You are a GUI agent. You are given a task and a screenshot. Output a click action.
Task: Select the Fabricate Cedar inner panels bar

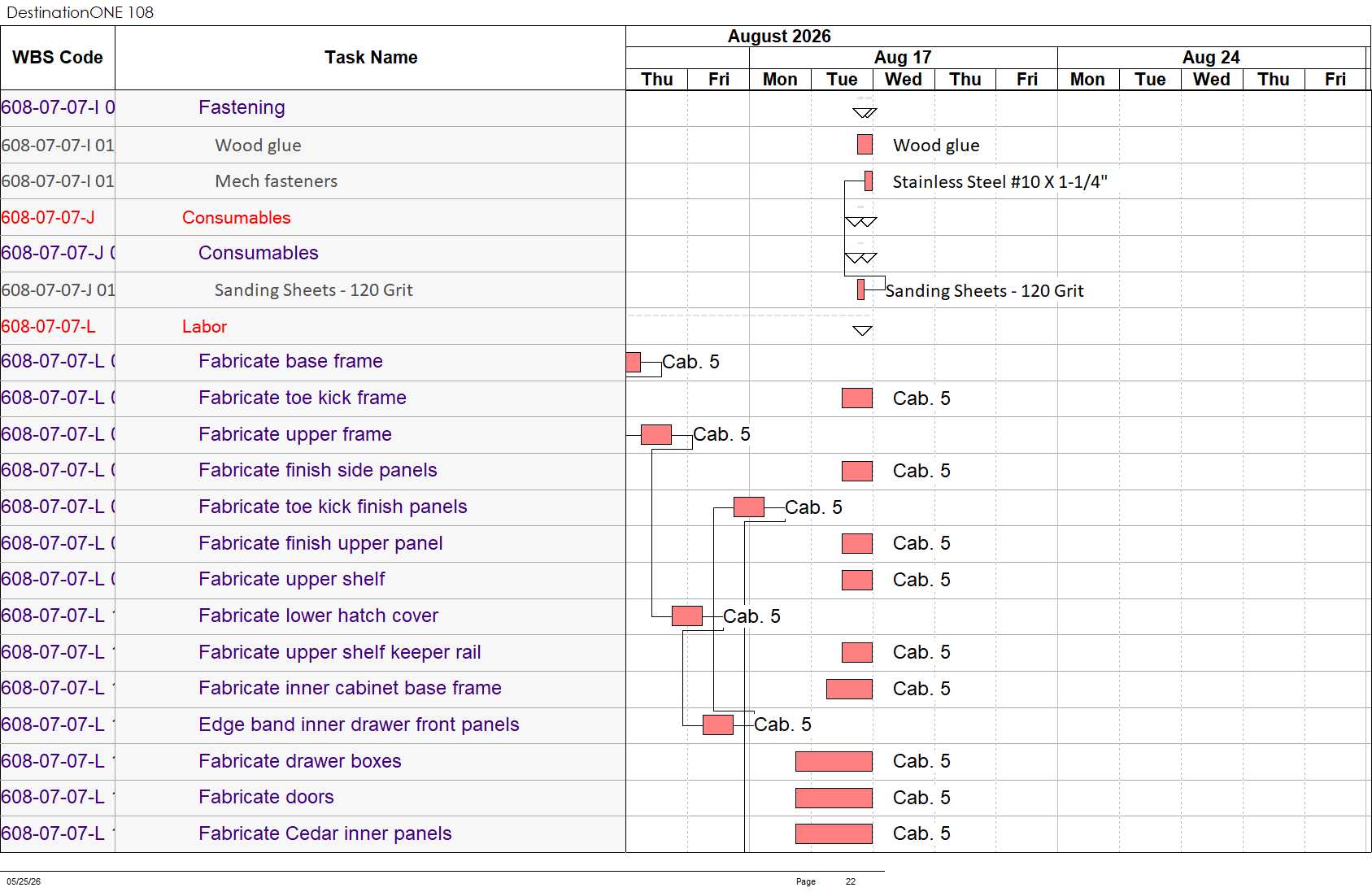[x=834, y=833]
